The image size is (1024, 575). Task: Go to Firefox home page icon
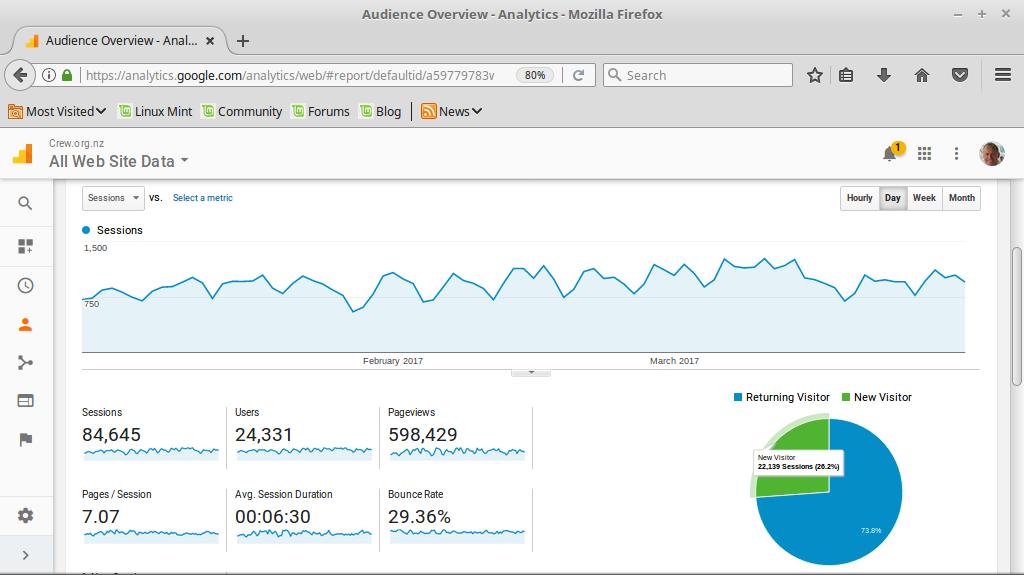point(921,75)
